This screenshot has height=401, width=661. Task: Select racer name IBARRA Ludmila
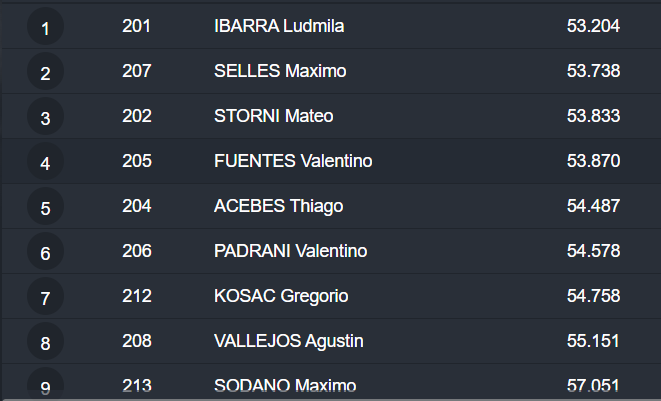[x=279, y=26]
